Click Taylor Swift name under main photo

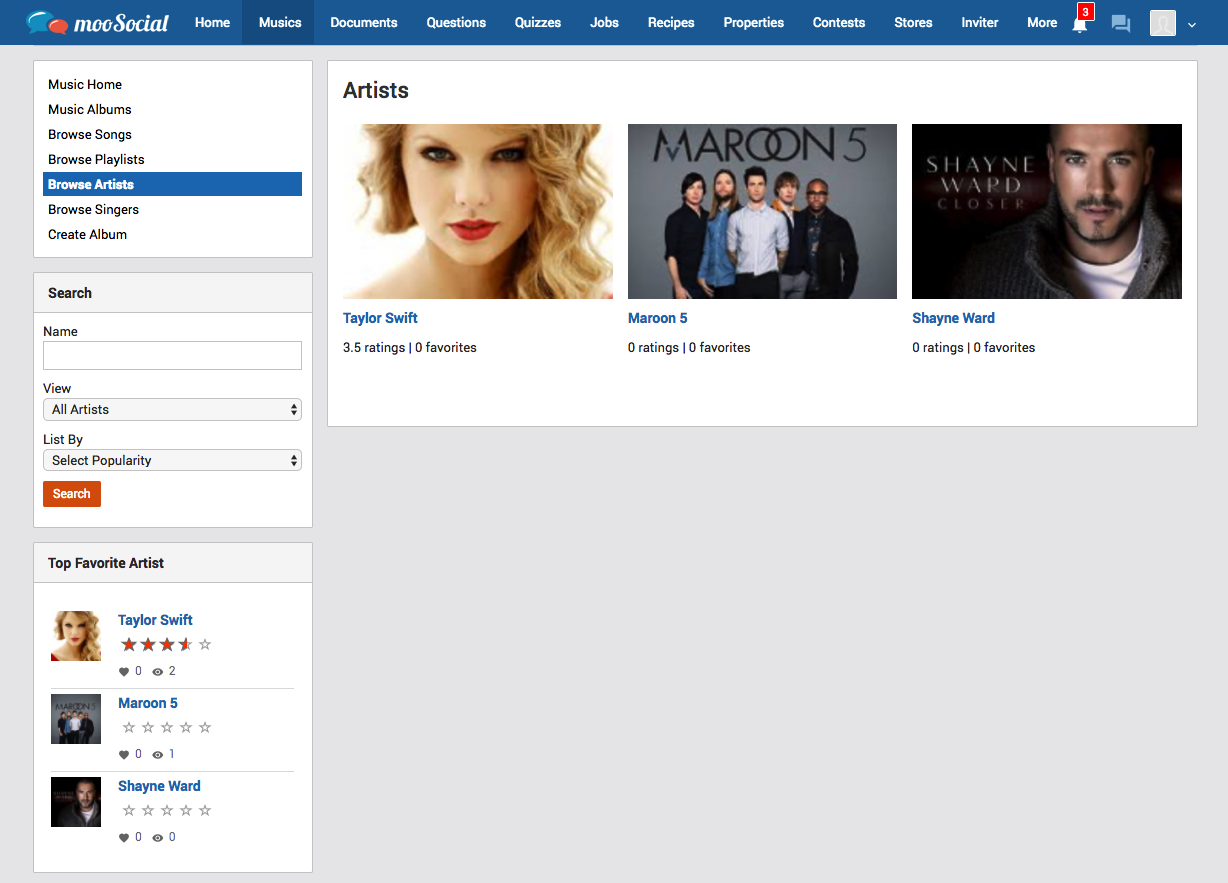(380, 318)
